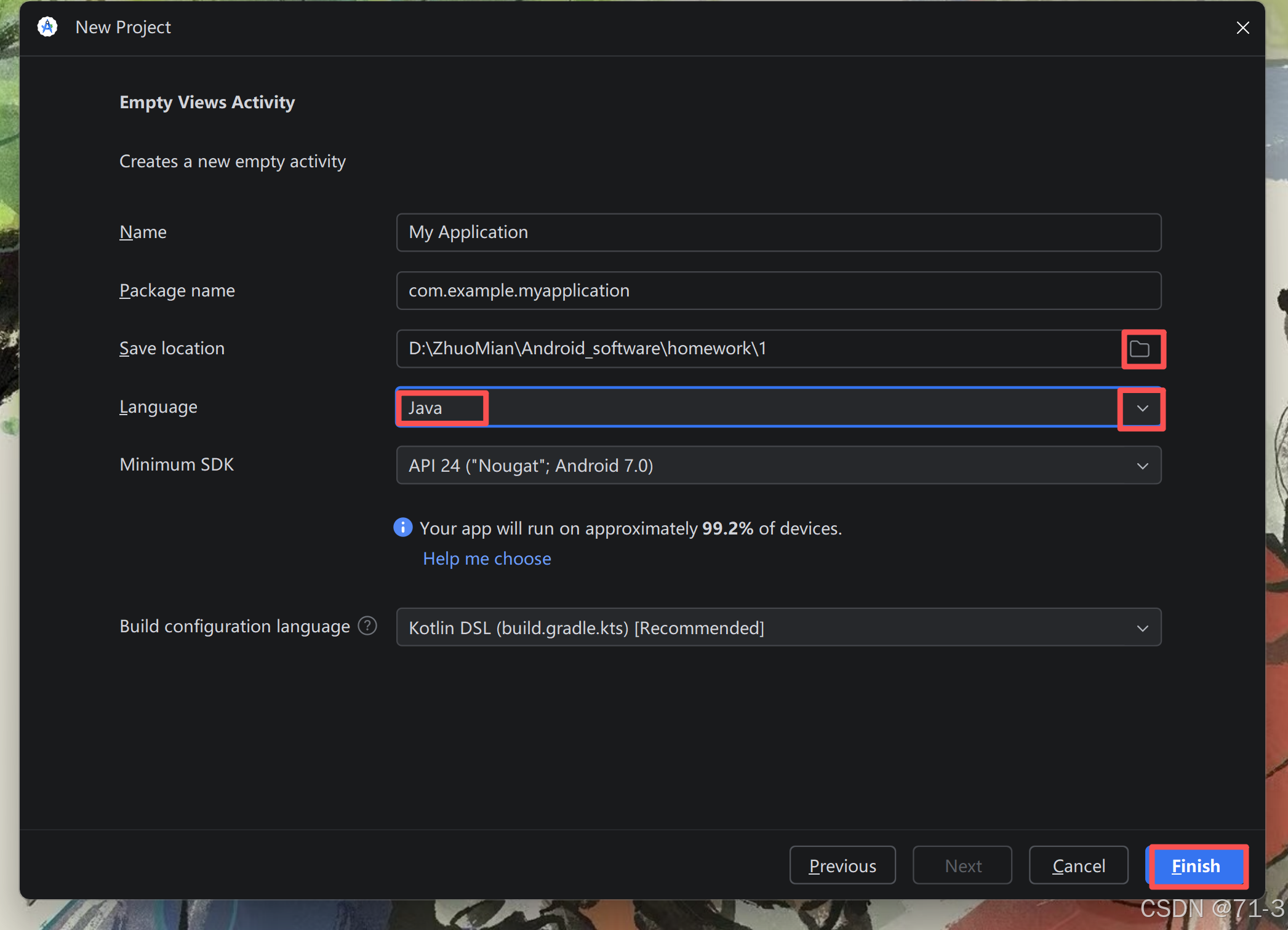Click the Android Studio logo icon
The width and height of the screenshot is (1288, 930).
(x=47, y=27)
